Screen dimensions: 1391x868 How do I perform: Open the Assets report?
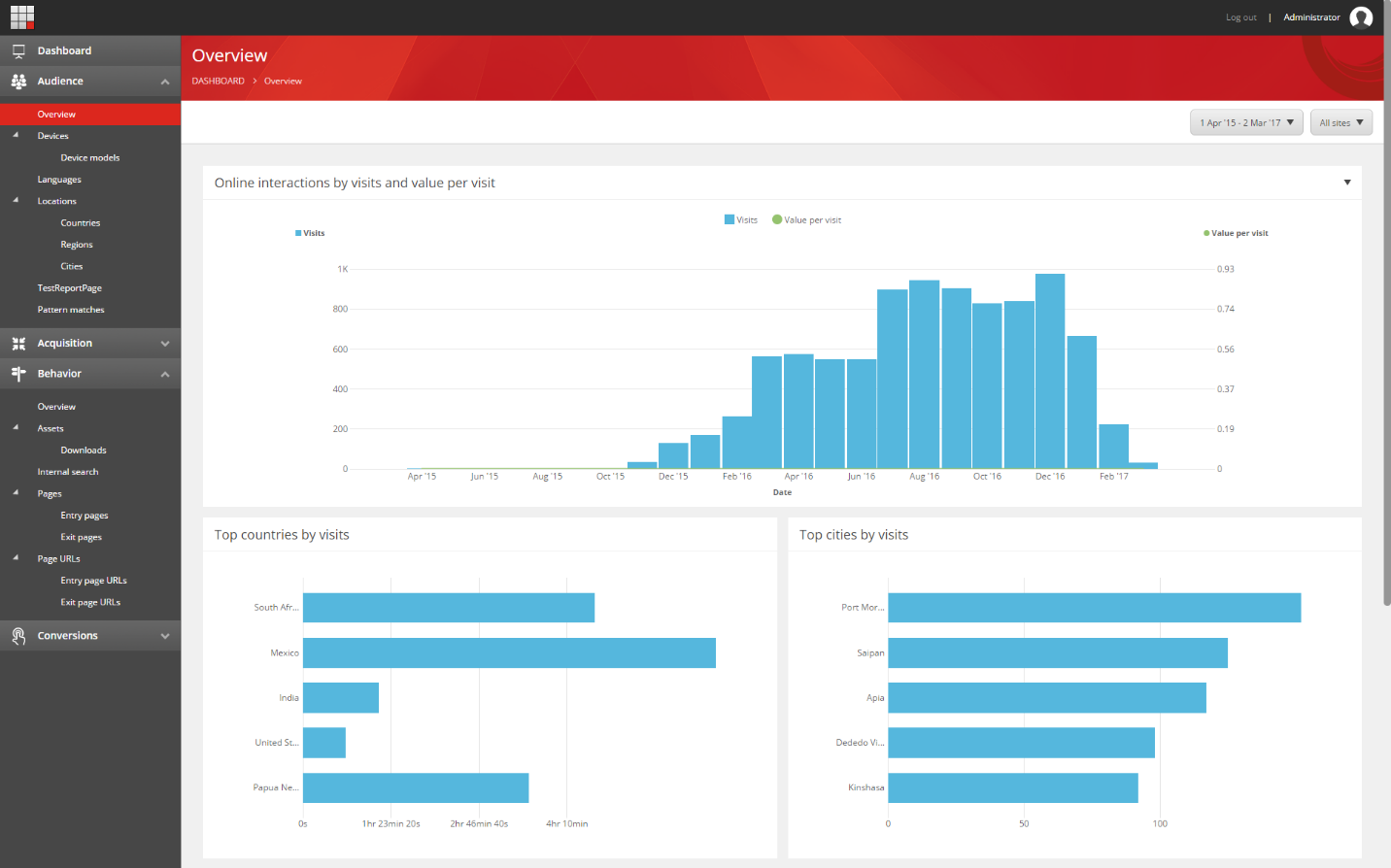point(51,428)
